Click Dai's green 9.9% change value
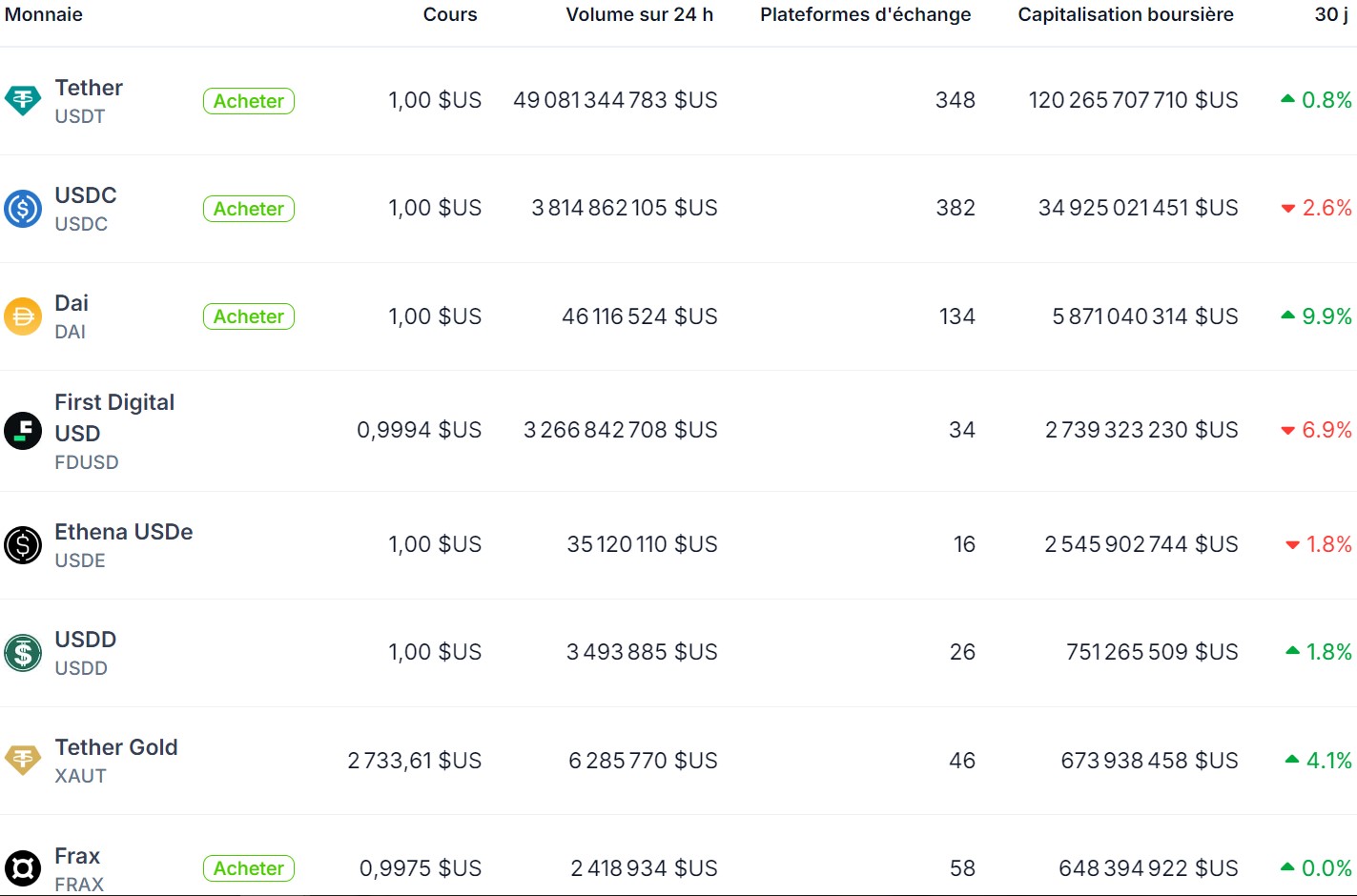The height and width of the screenshot is (896, 1357). (x=1326, y=316)
